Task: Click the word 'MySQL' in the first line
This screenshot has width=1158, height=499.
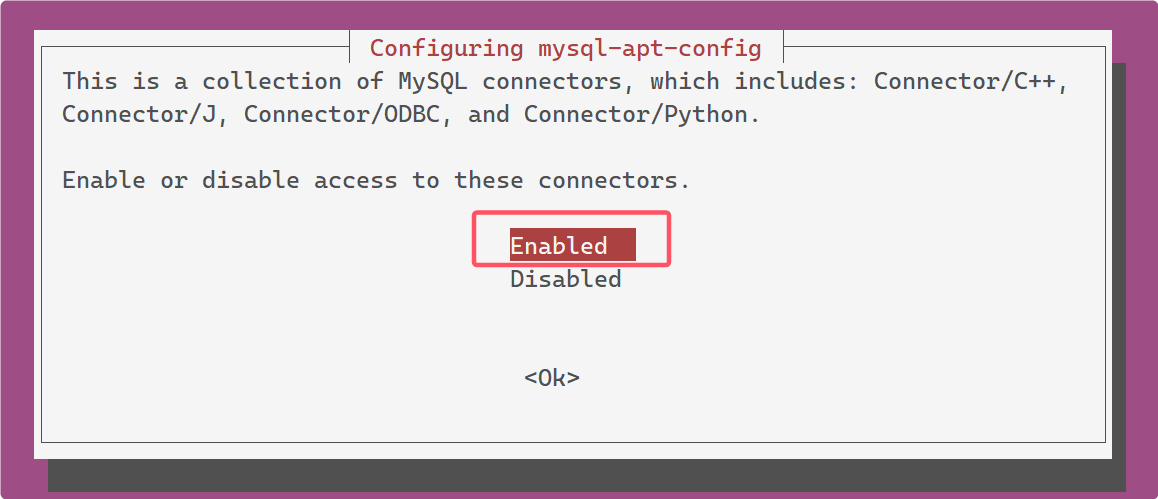Action: 433,81
